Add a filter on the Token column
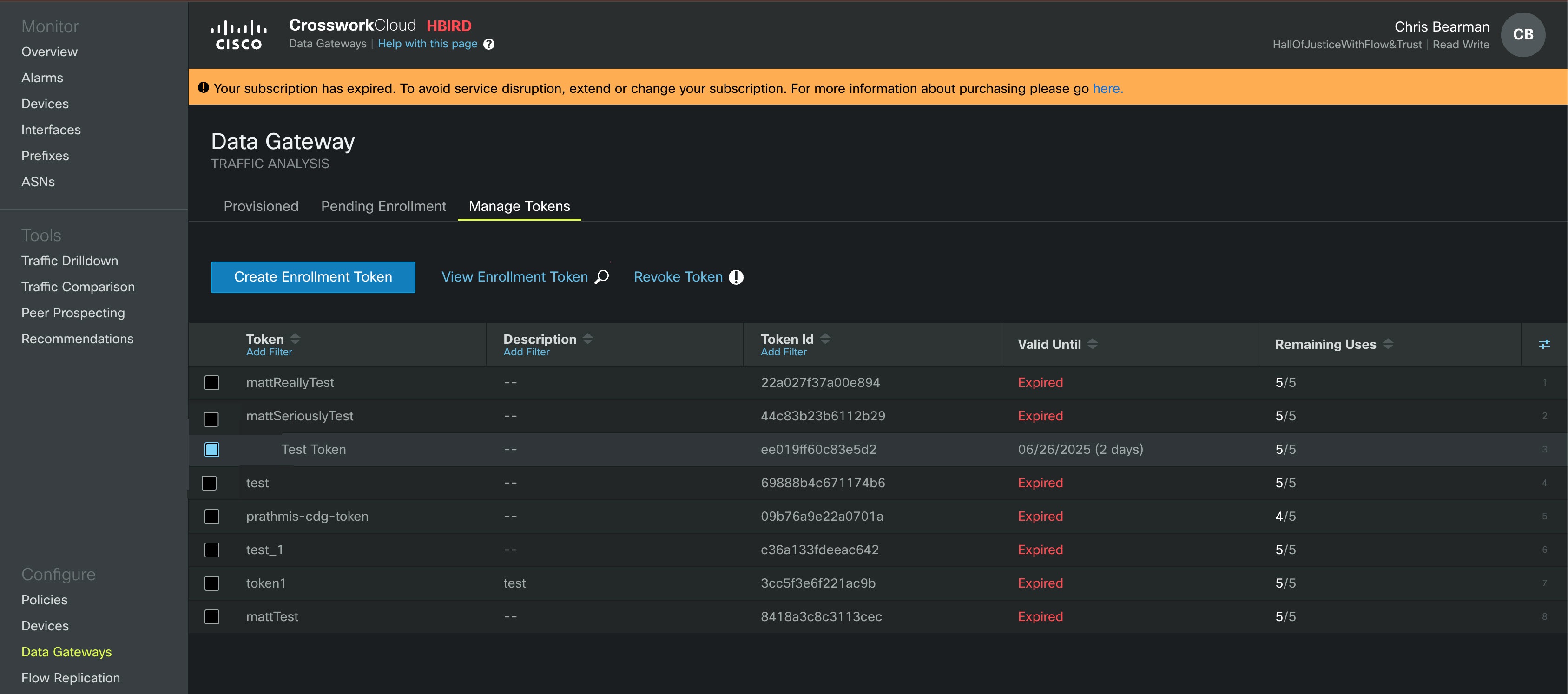Viewport: 1568px width, 694px height. [269, 352]
